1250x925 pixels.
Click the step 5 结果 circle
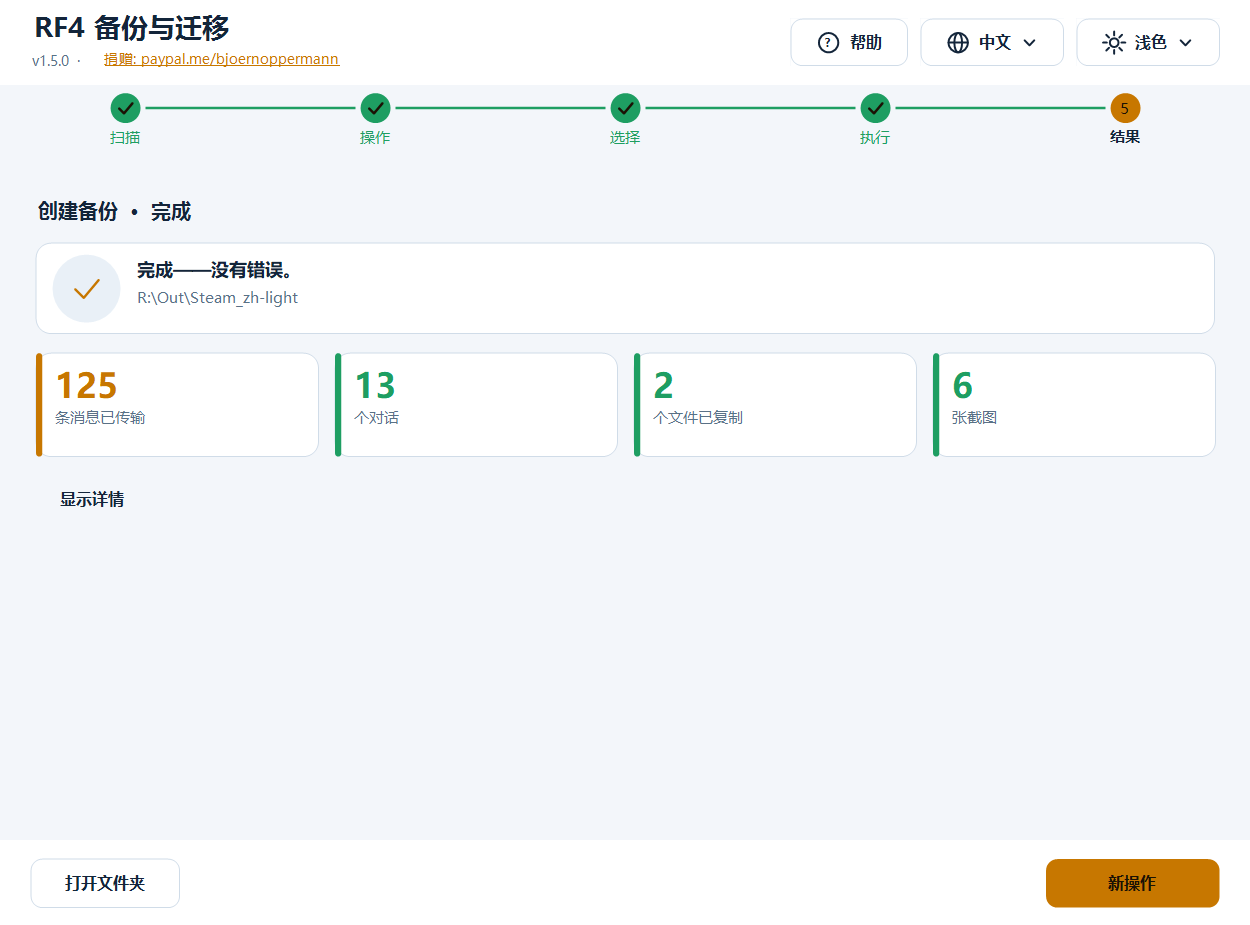click(1125, 108)
